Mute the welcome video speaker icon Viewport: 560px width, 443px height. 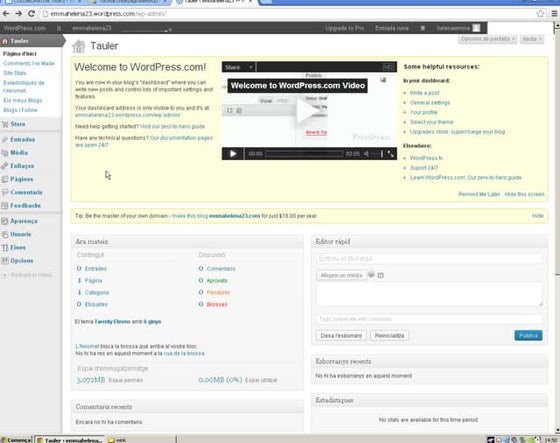coord(366,154)
